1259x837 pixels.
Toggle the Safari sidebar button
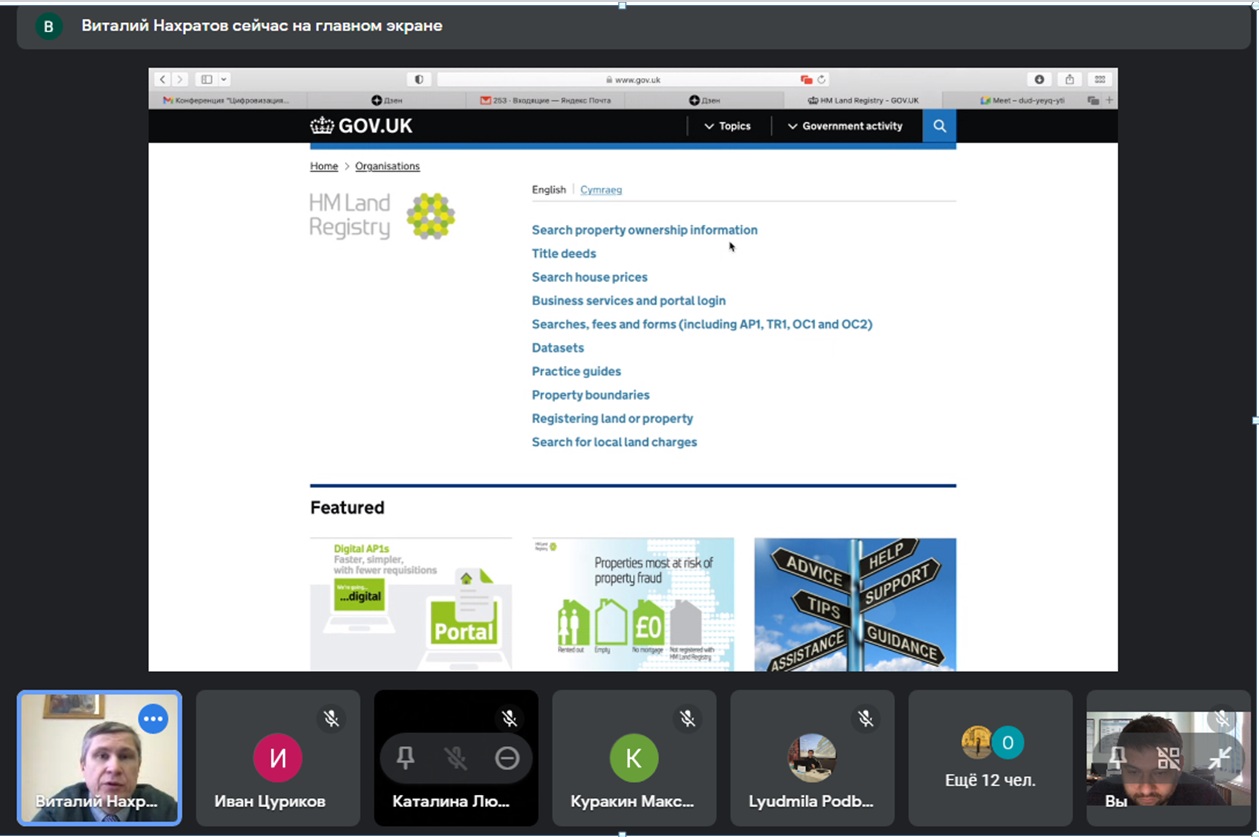click(x=206, y=79)
